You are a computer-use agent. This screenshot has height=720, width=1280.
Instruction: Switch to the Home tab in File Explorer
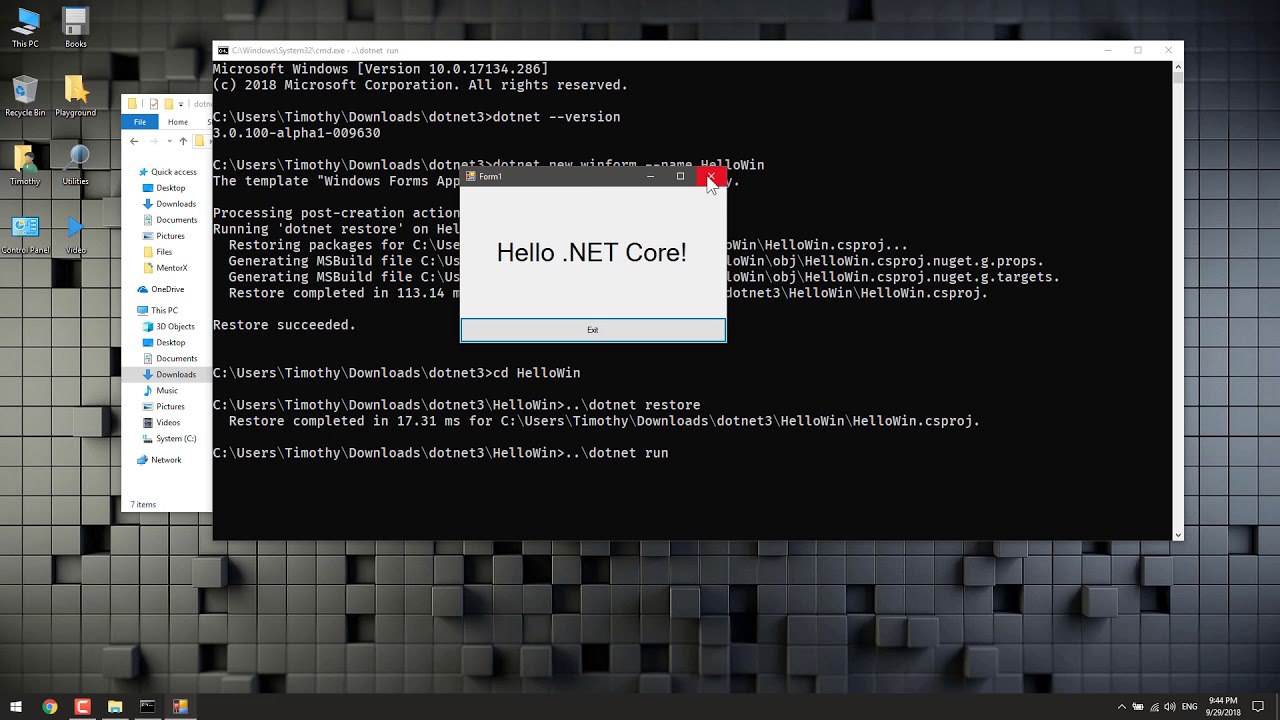(x=177, y=122)
